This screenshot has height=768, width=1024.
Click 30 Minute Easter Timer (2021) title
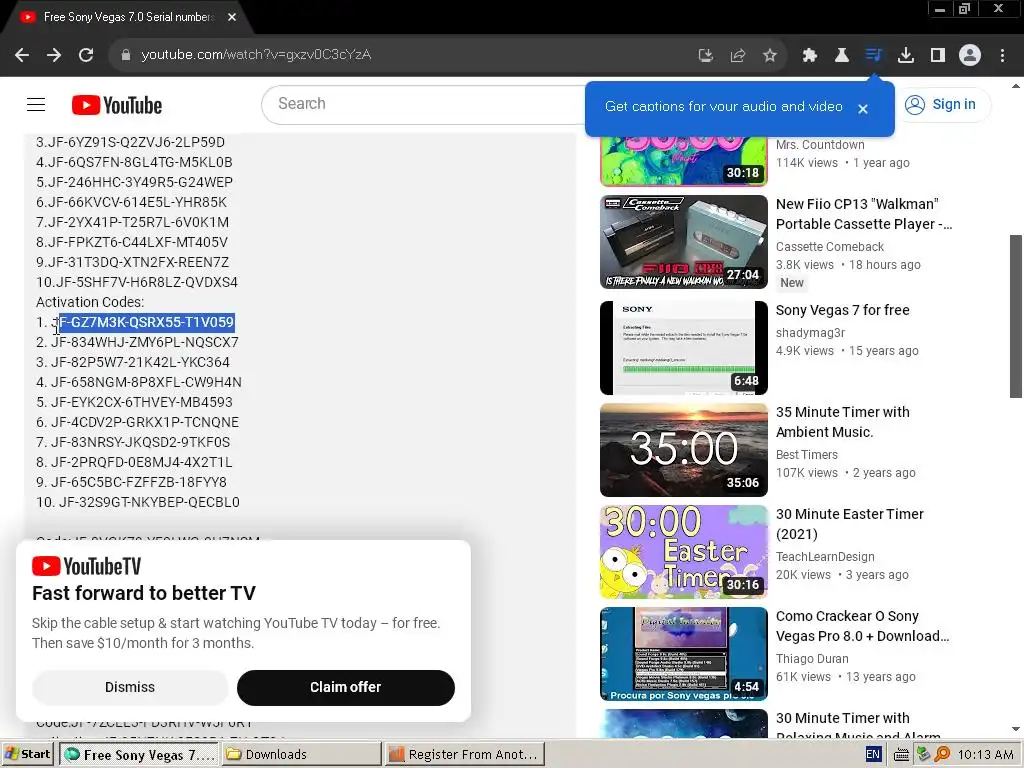tap(850, 524)
